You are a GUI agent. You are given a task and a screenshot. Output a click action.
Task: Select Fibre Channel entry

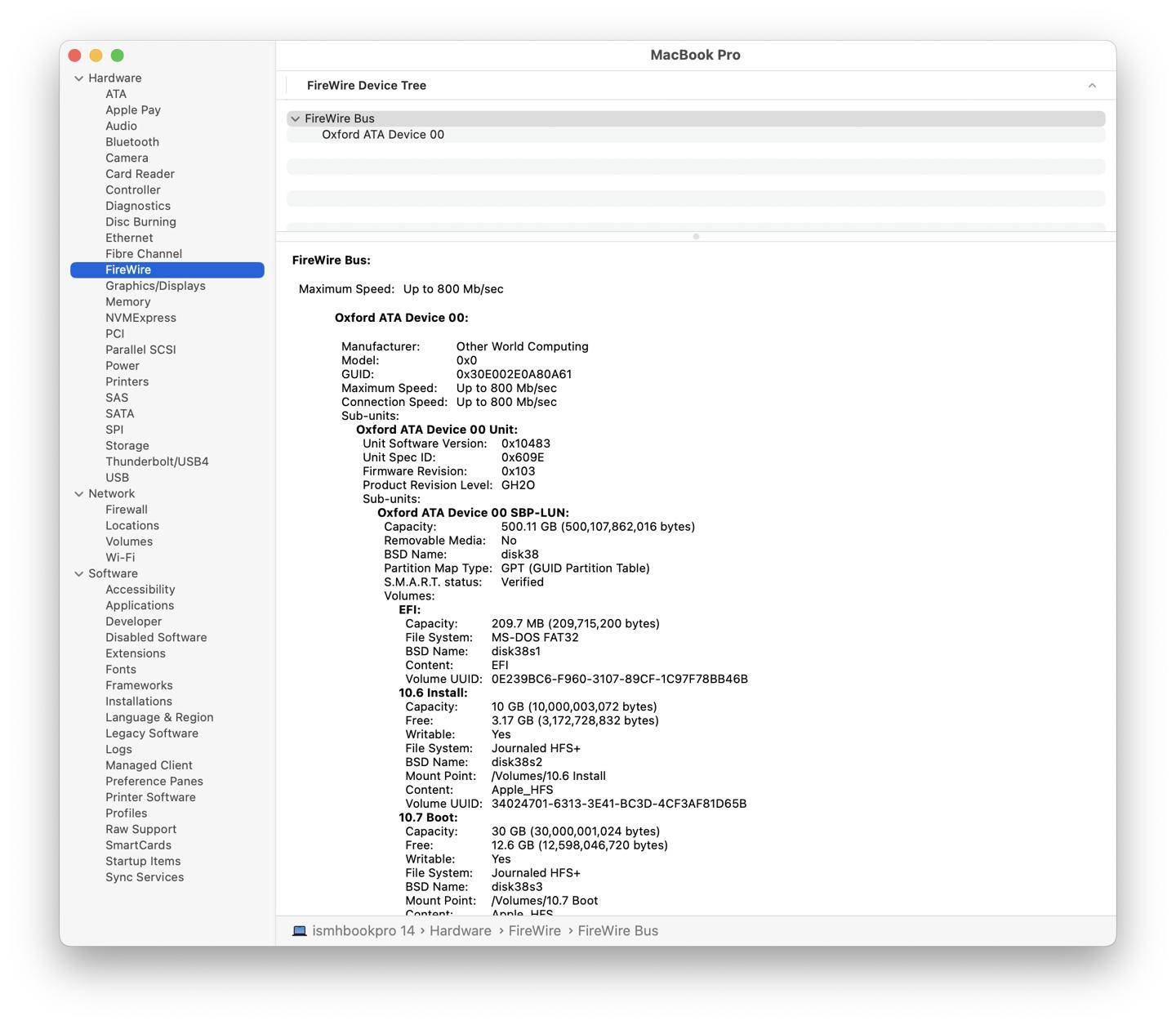144,254
